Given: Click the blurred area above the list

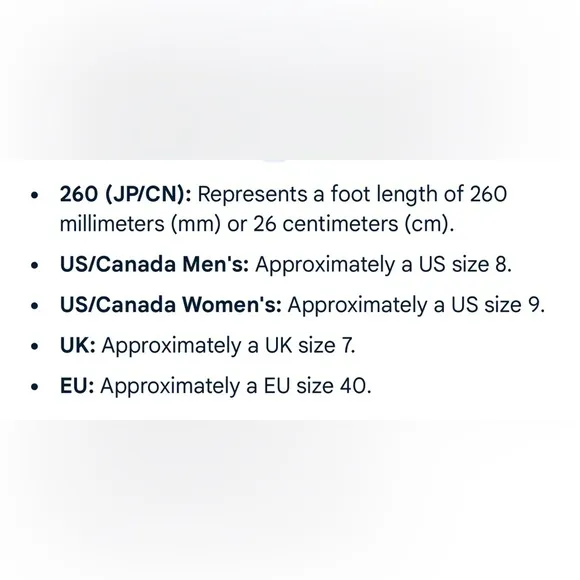Looking at the screenshot, I should 290,80.
